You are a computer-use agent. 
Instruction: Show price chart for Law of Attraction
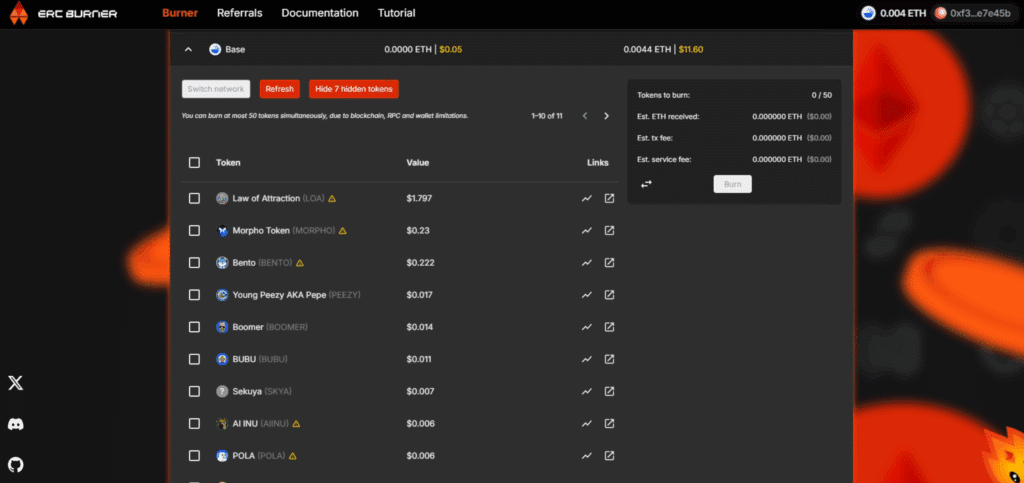coord(586,198)
